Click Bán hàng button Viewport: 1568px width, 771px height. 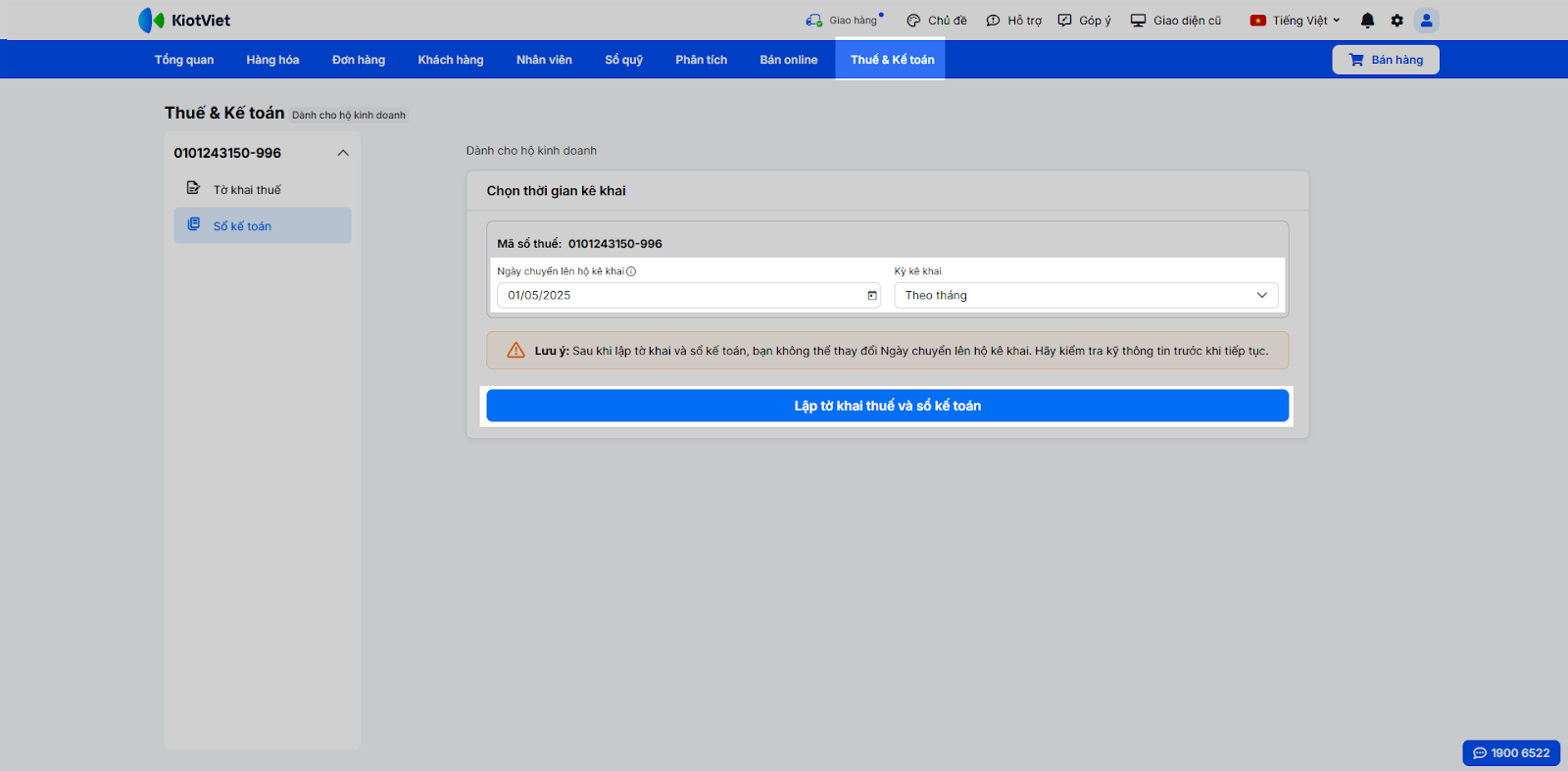[1386, 60]
